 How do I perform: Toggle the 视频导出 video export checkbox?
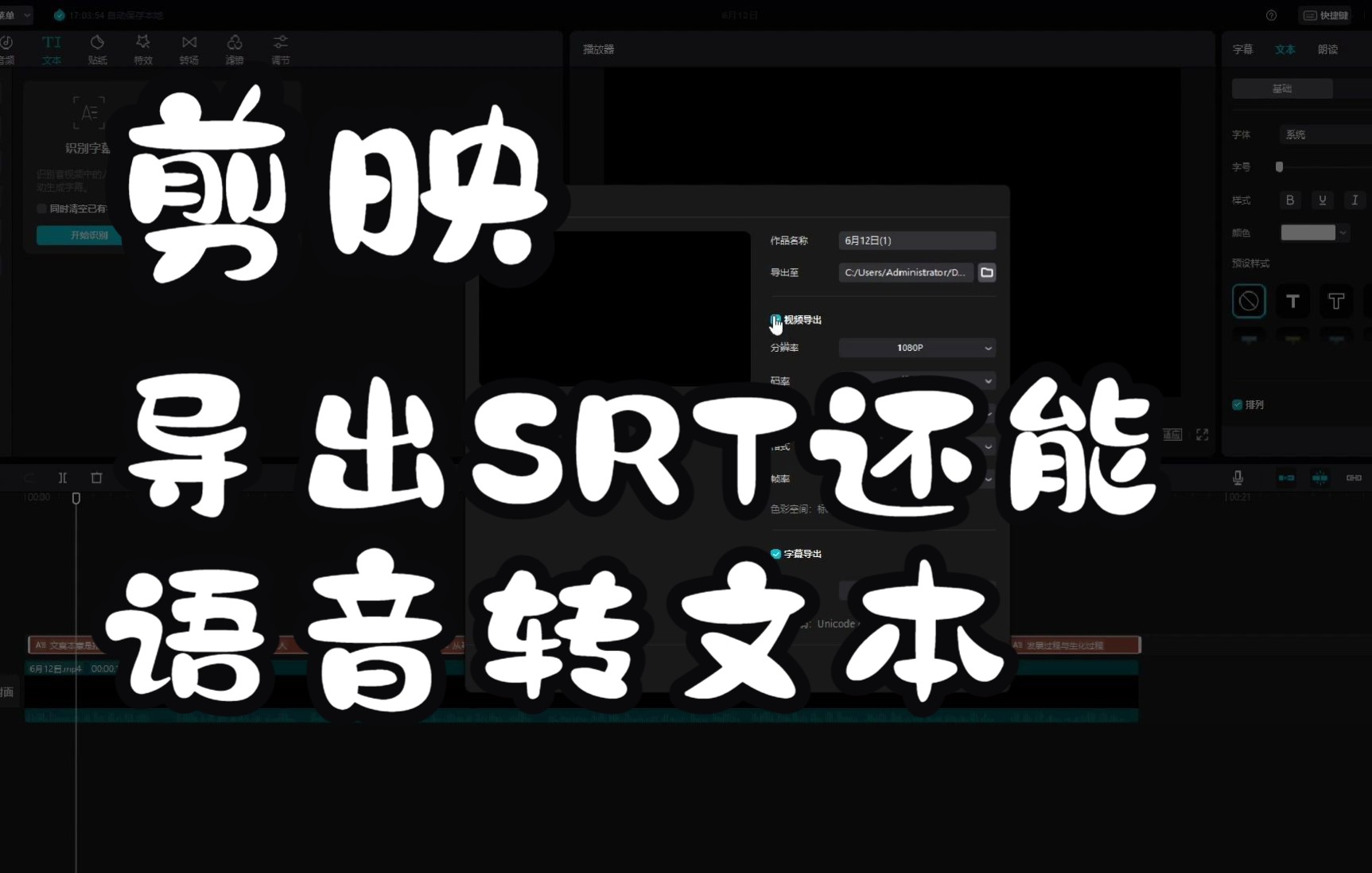click(775, 319)
